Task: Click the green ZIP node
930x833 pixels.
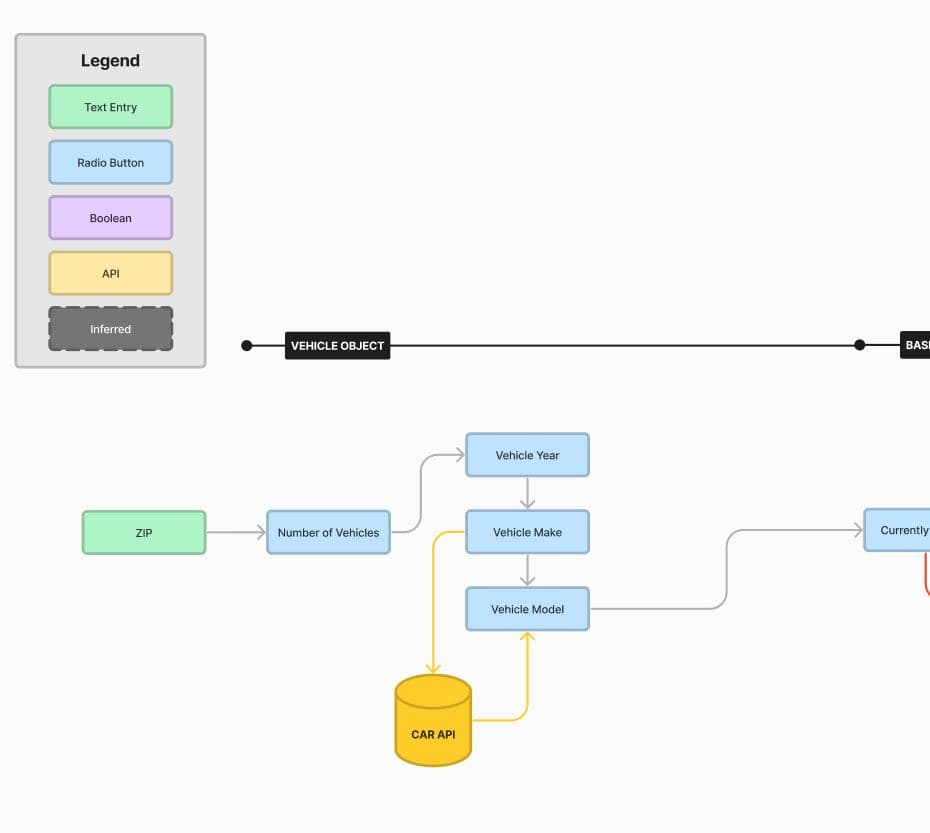Action: pyautogui.click(x=144, y=533)
